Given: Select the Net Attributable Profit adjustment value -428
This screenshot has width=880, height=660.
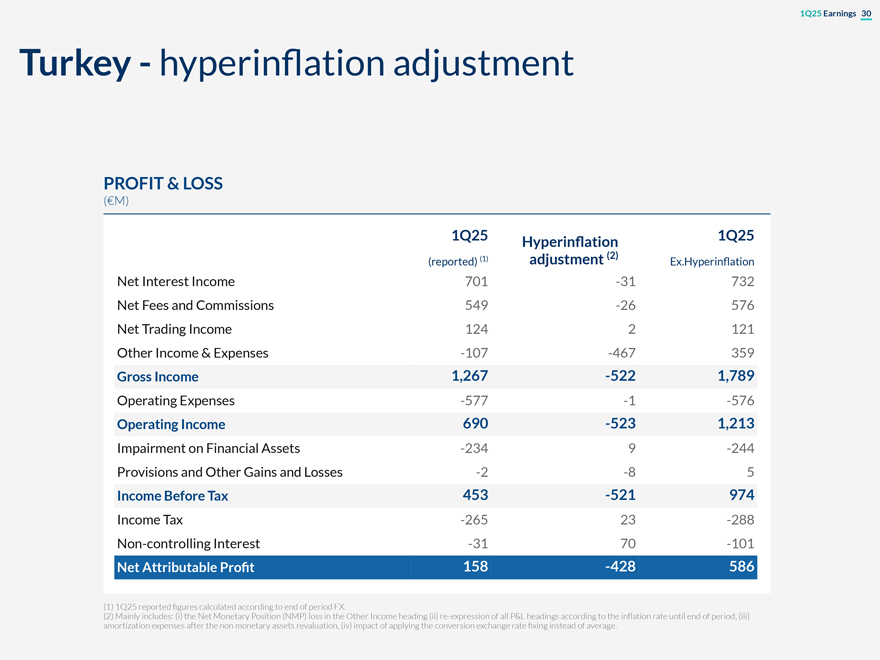Looking at the screenshot, I should [620, 566].
